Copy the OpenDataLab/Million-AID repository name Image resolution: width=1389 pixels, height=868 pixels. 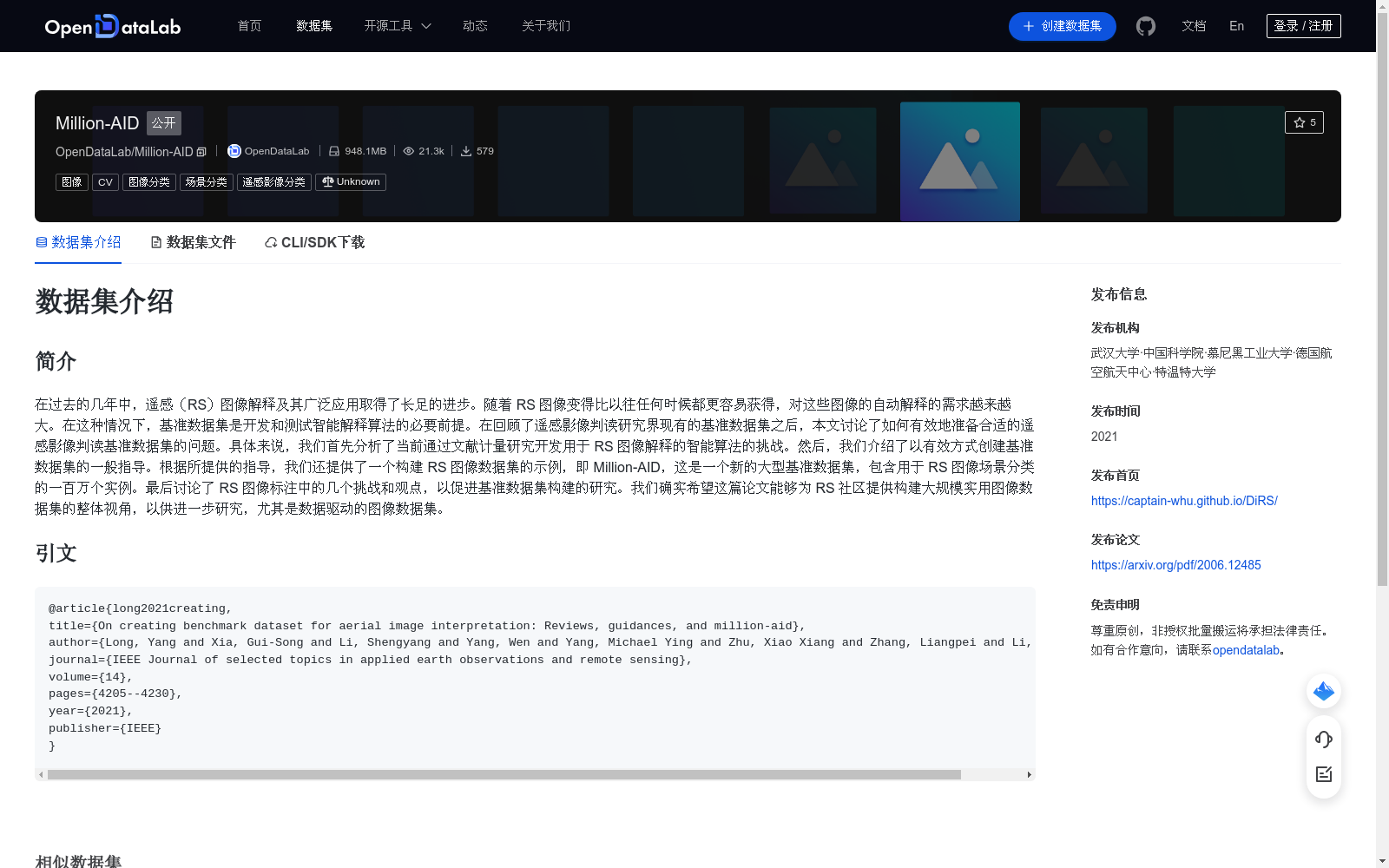(x=201, y=151)
